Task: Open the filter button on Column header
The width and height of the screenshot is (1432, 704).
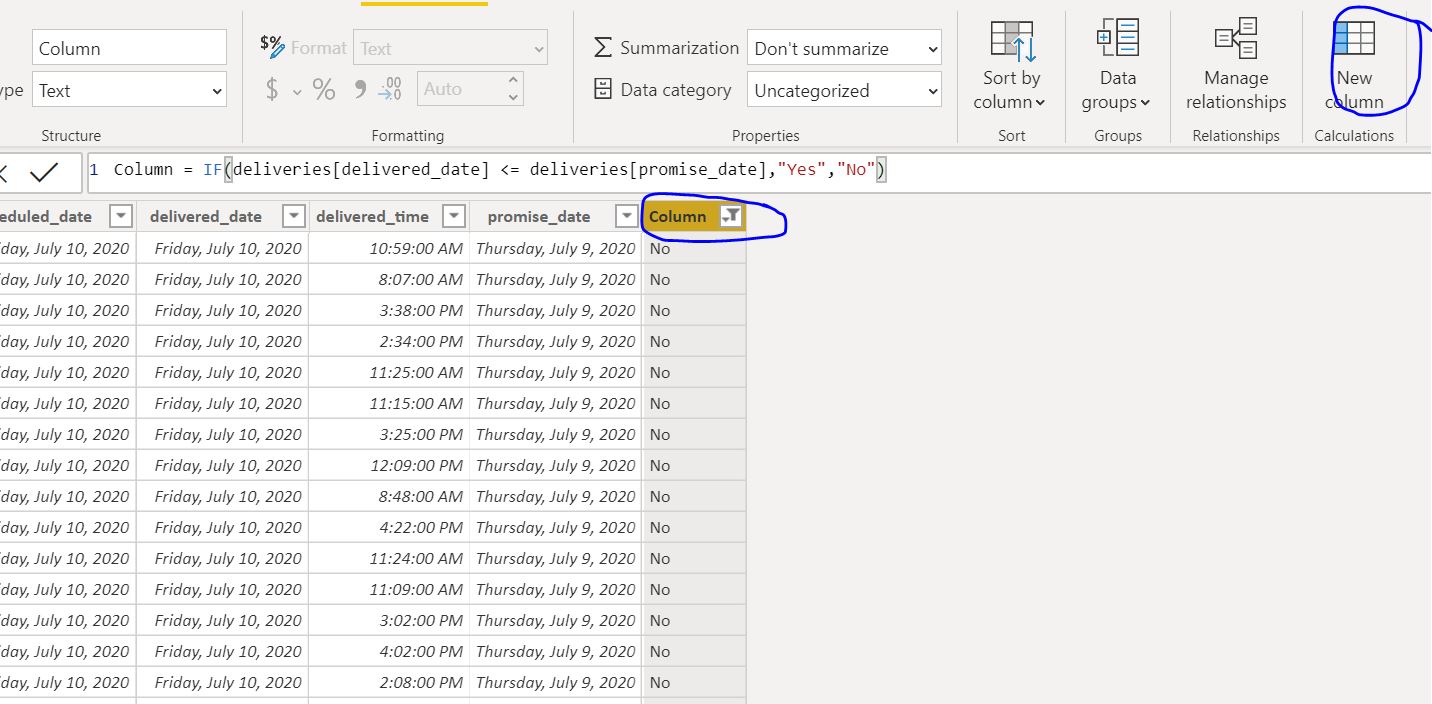Action: [732, 216]
